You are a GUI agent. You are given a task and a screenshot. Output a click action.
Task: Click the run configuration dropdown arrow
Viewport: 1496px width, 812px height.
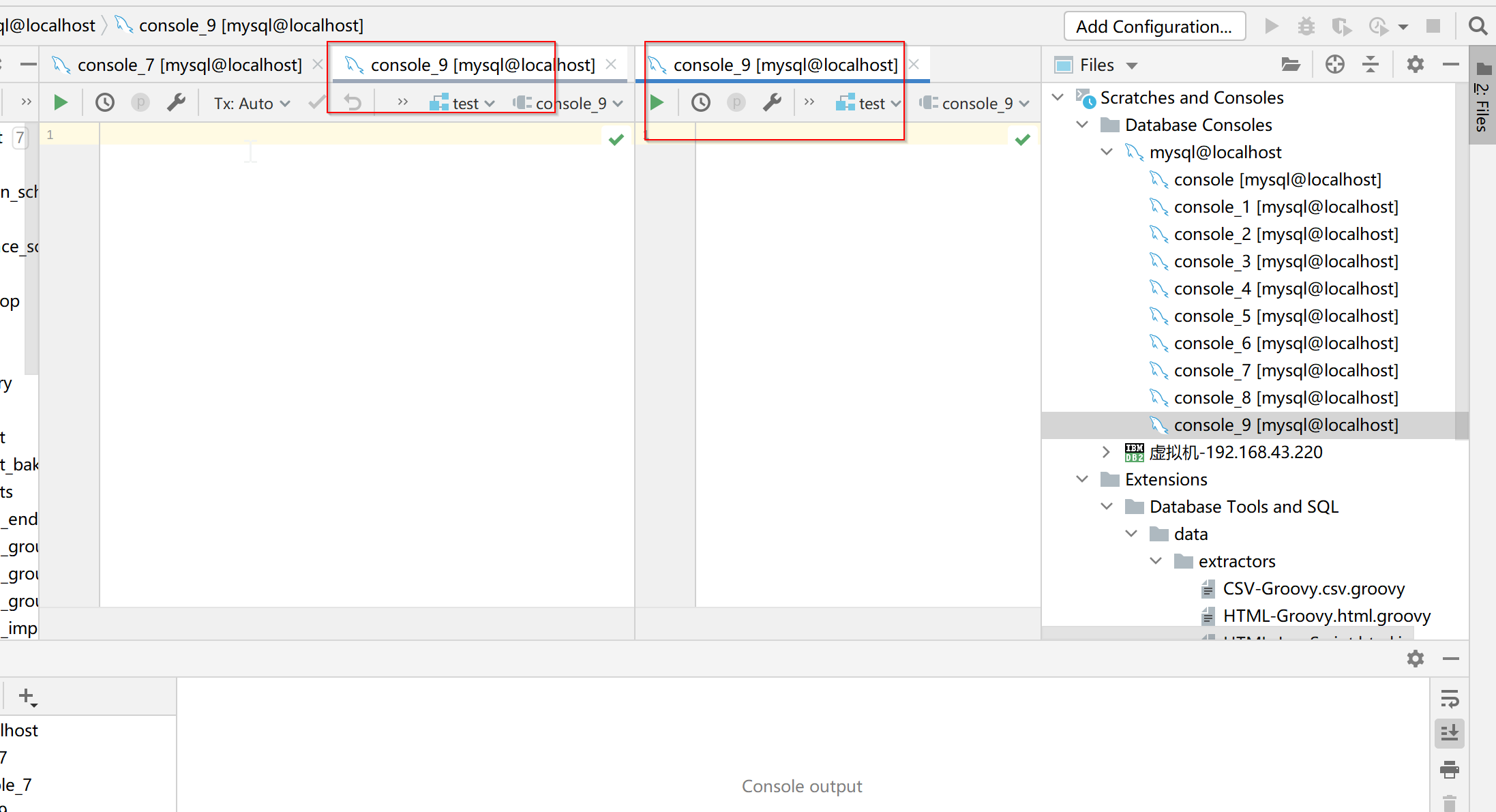click(x=1403, y=27)
